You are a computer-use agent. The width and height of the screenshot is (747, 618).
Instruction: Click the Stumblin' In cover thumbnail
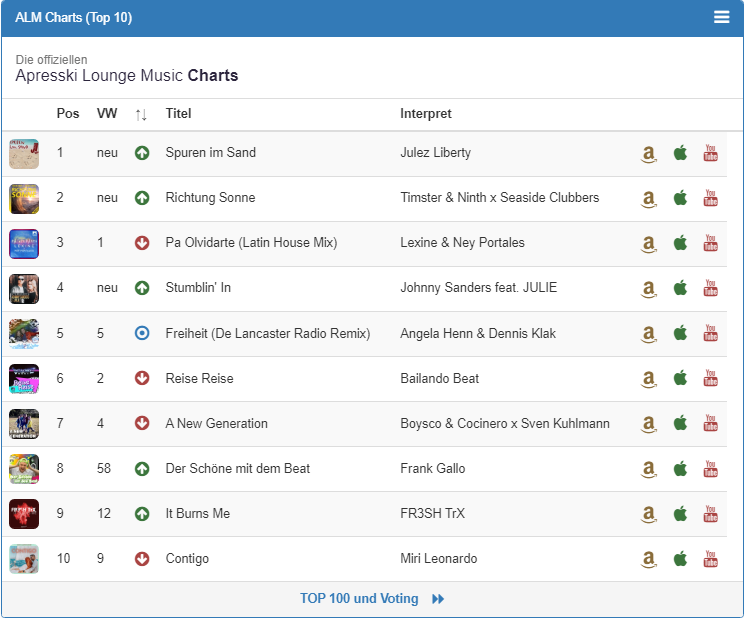coord(24,289)
